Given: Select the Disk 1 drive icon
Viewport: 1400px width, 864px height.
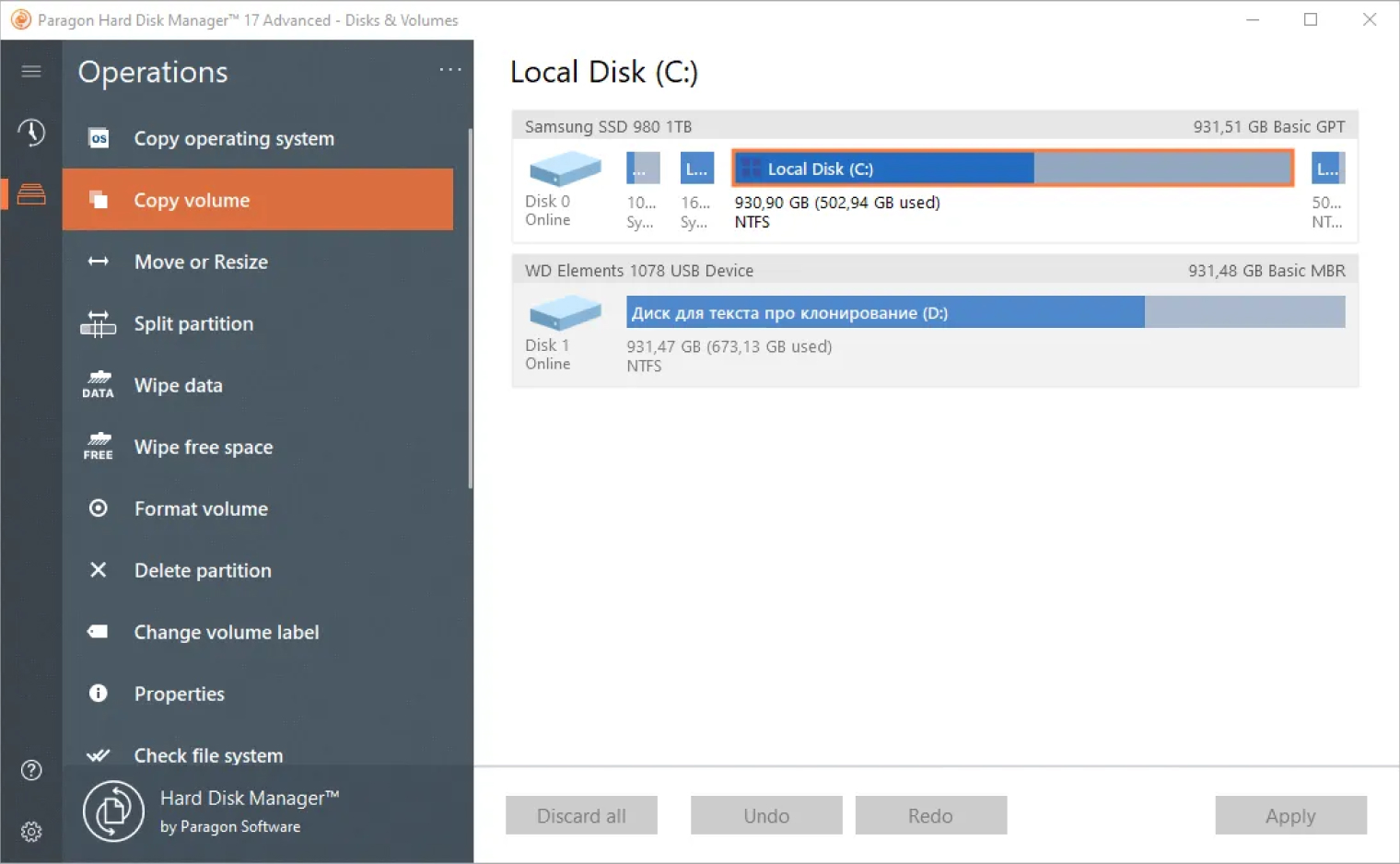Looking at the screenshot, I should [565, 313].
